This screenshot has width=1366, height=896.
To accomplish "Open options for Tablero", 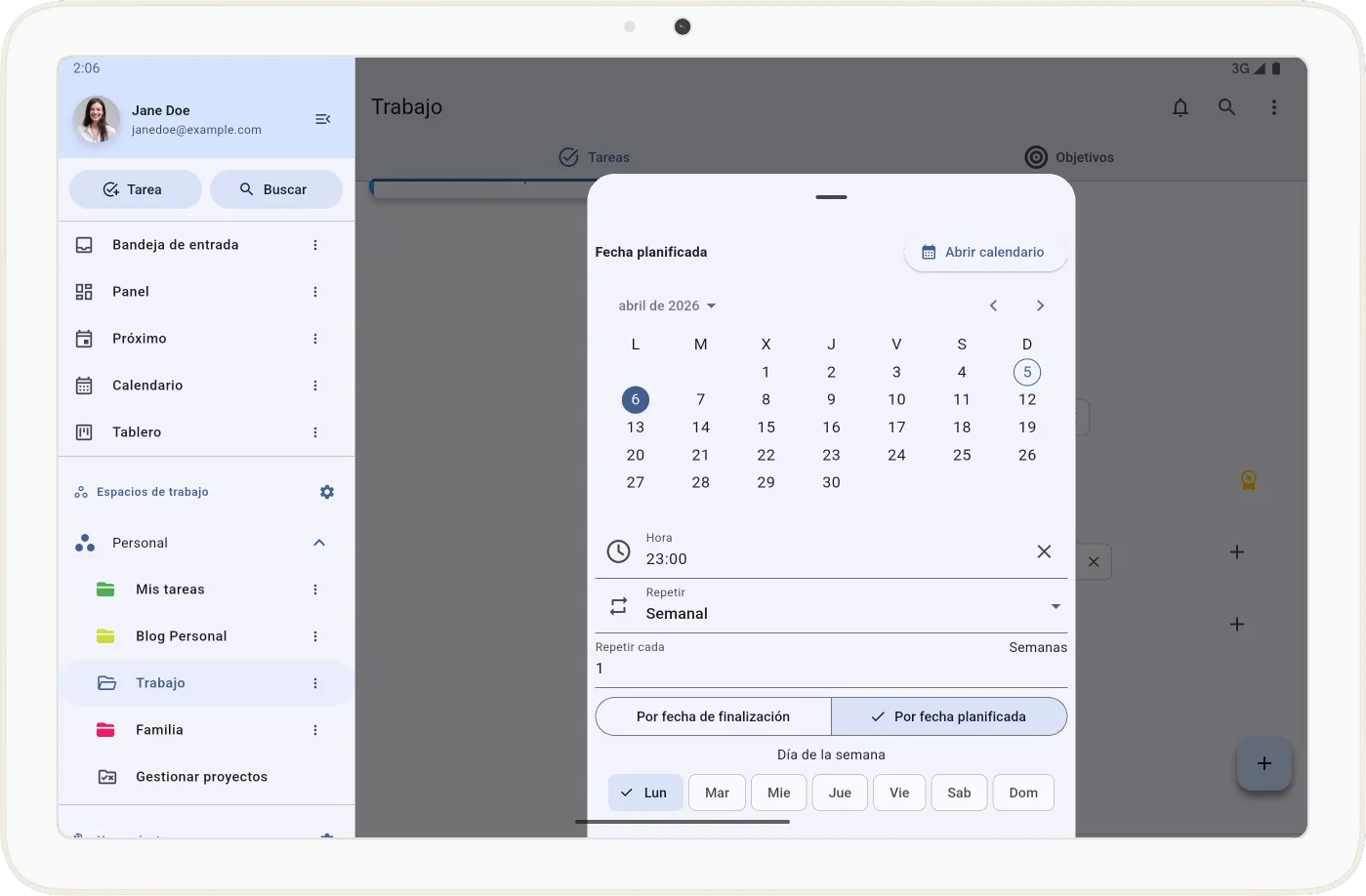I will point(315,432).
